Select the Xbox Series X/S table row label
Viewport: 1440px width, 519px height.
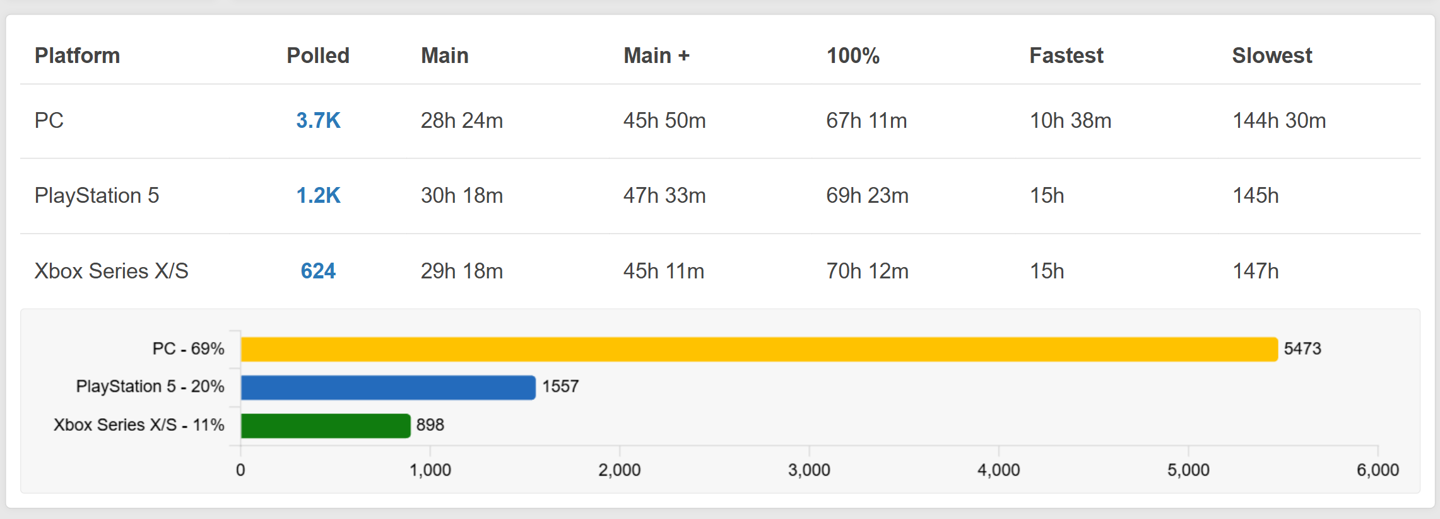tap(111, 271)
